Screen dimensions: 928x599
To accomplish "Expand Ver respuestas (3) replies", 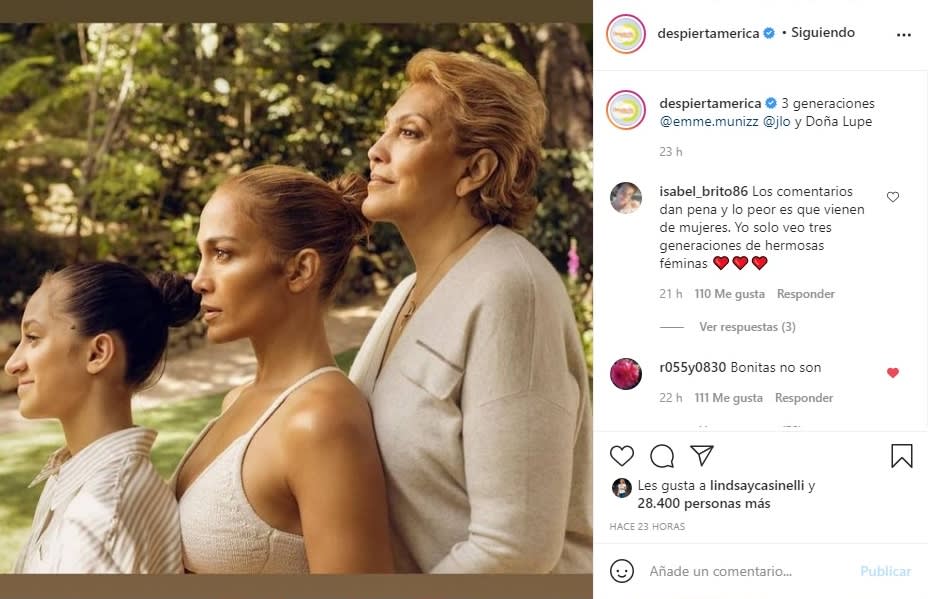I will pos(747,327).
